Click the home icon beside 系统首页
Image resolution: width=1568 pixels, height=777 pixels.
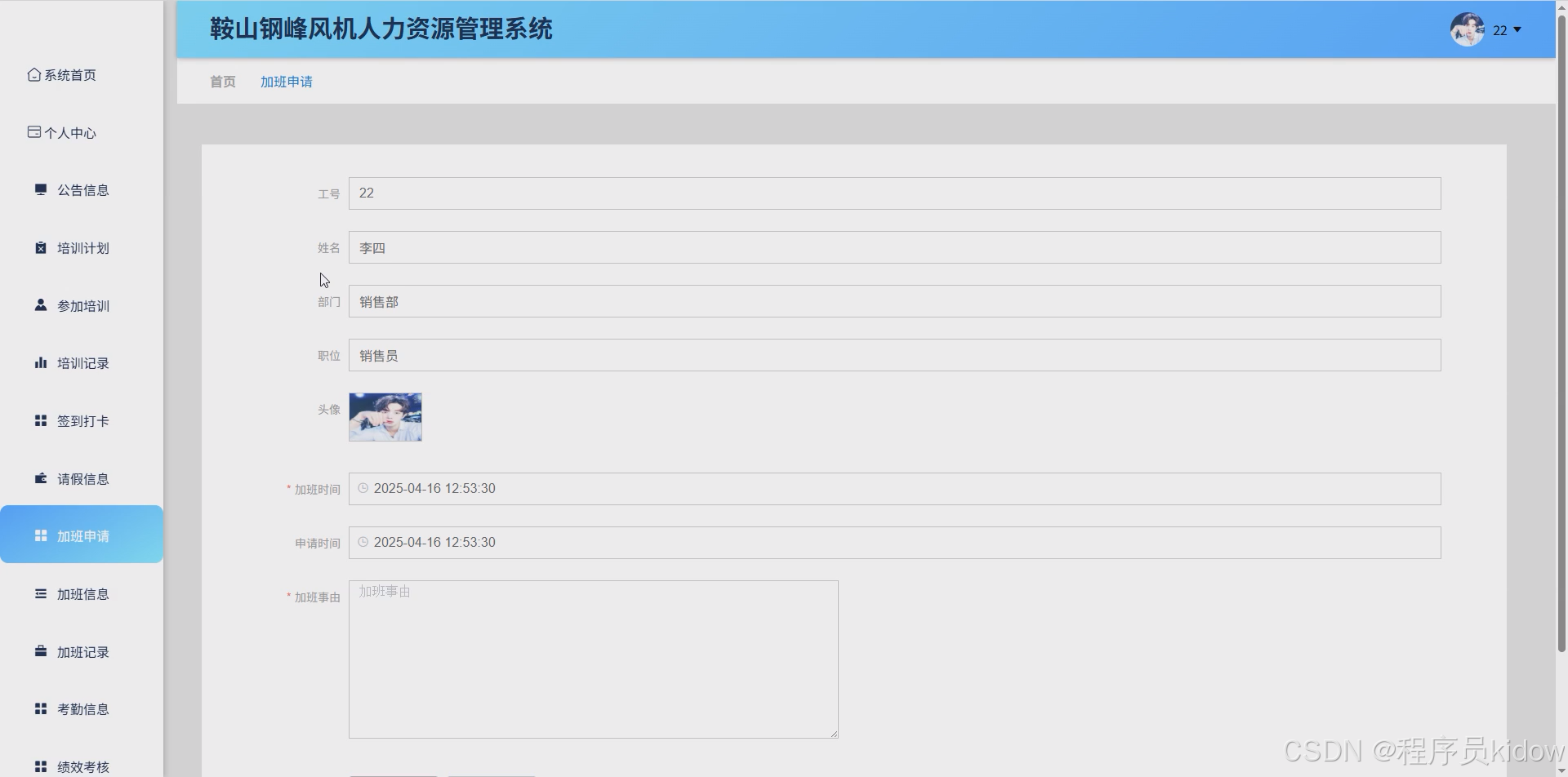[x=33, y=74]
